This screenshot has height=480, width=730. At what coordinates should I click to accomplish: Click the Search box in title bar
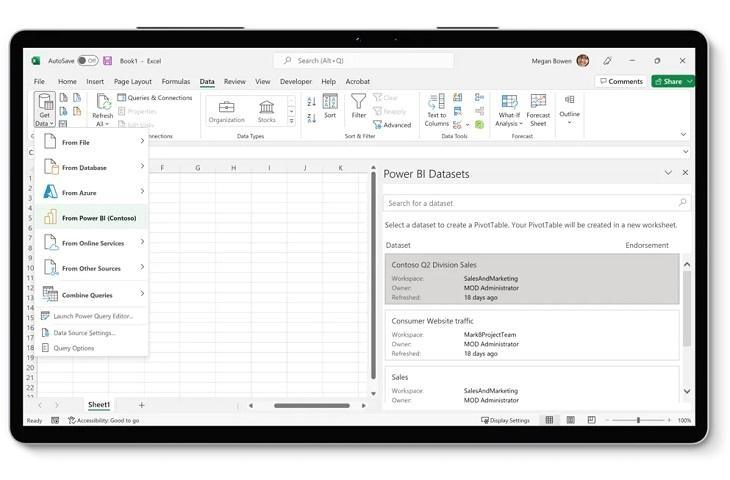tap(363, 61)
